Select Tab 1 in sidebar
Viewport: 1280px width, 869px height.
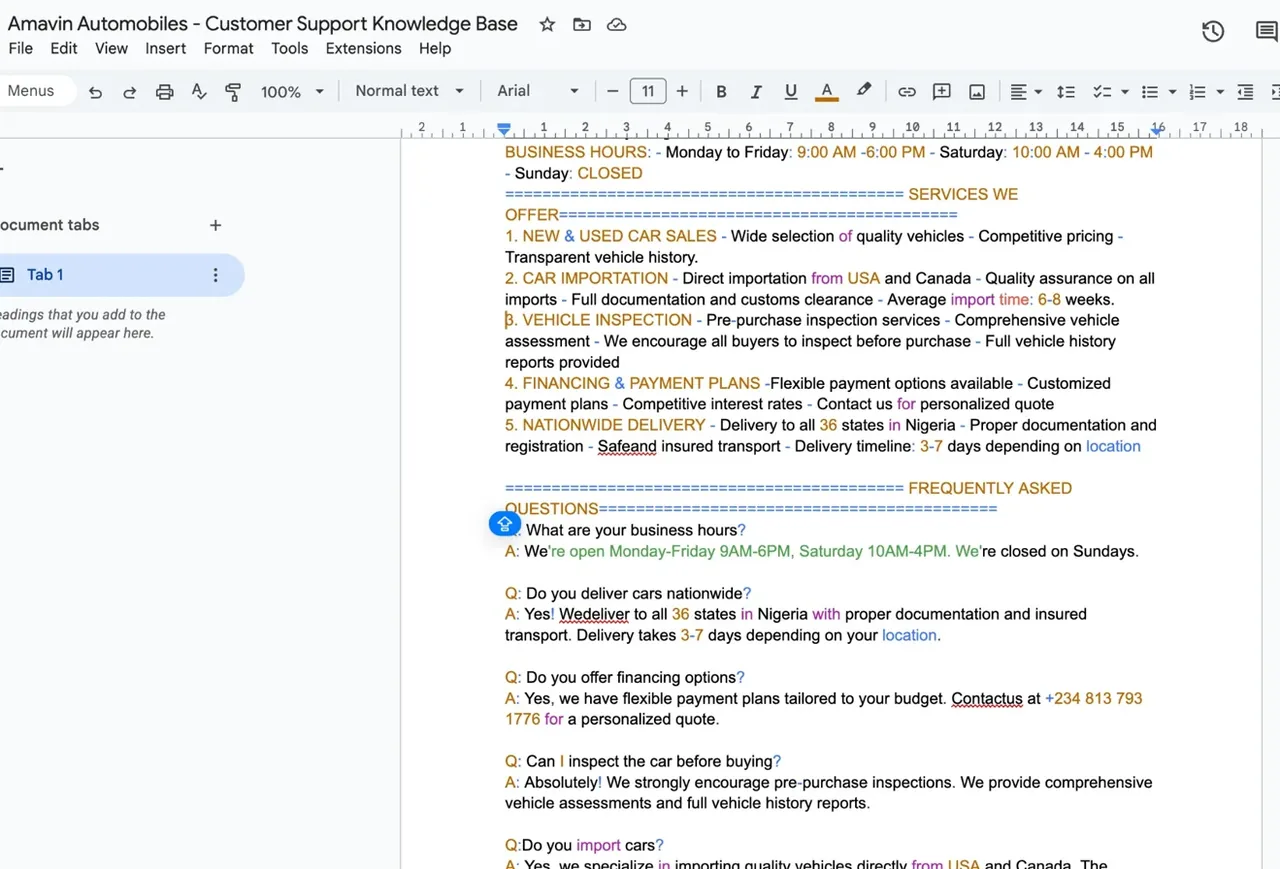pos(120,275)
